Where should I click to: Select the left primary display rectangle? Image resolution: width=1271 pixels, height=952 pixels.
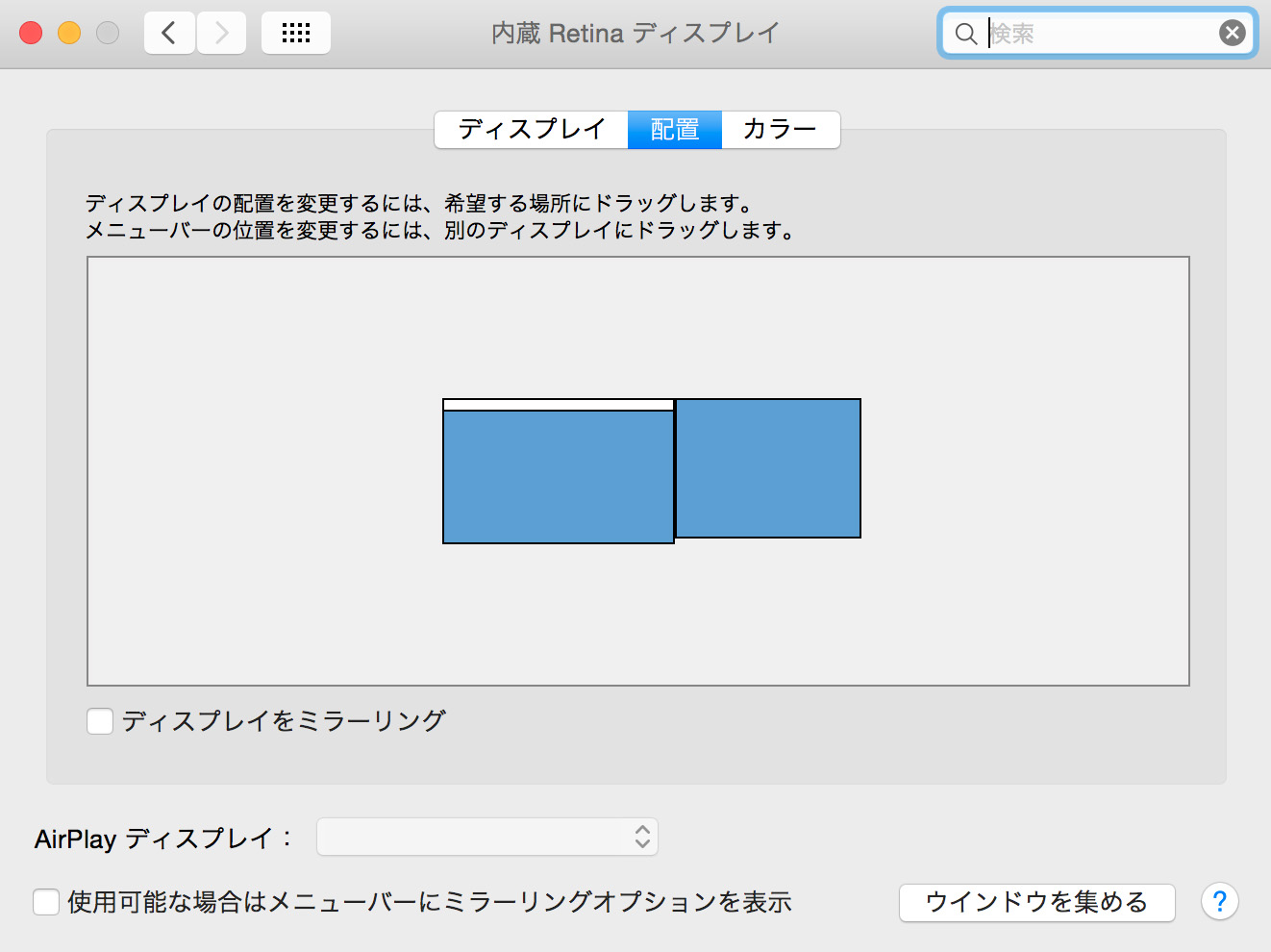[558, 477]
